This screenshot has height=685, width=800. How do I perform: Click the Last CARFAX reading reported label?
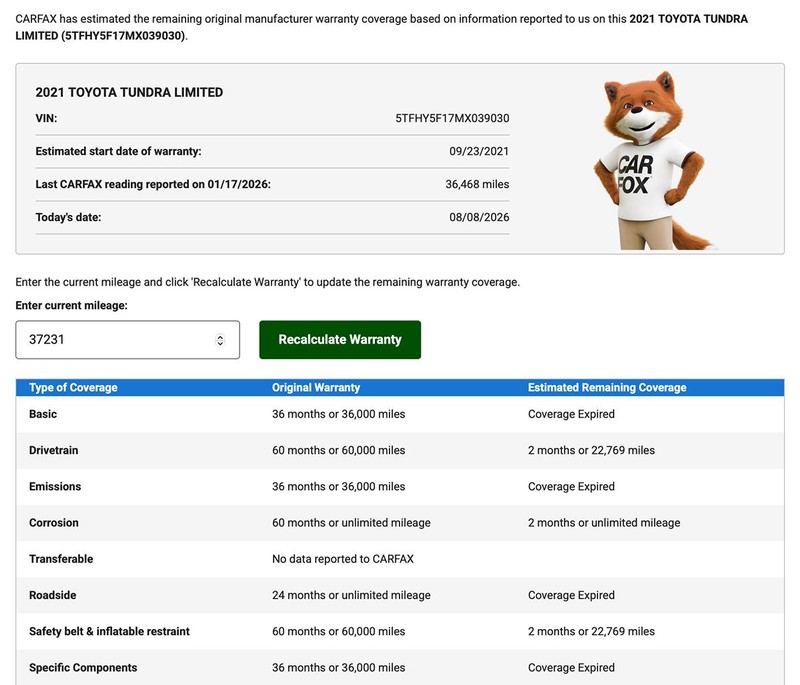153,184
